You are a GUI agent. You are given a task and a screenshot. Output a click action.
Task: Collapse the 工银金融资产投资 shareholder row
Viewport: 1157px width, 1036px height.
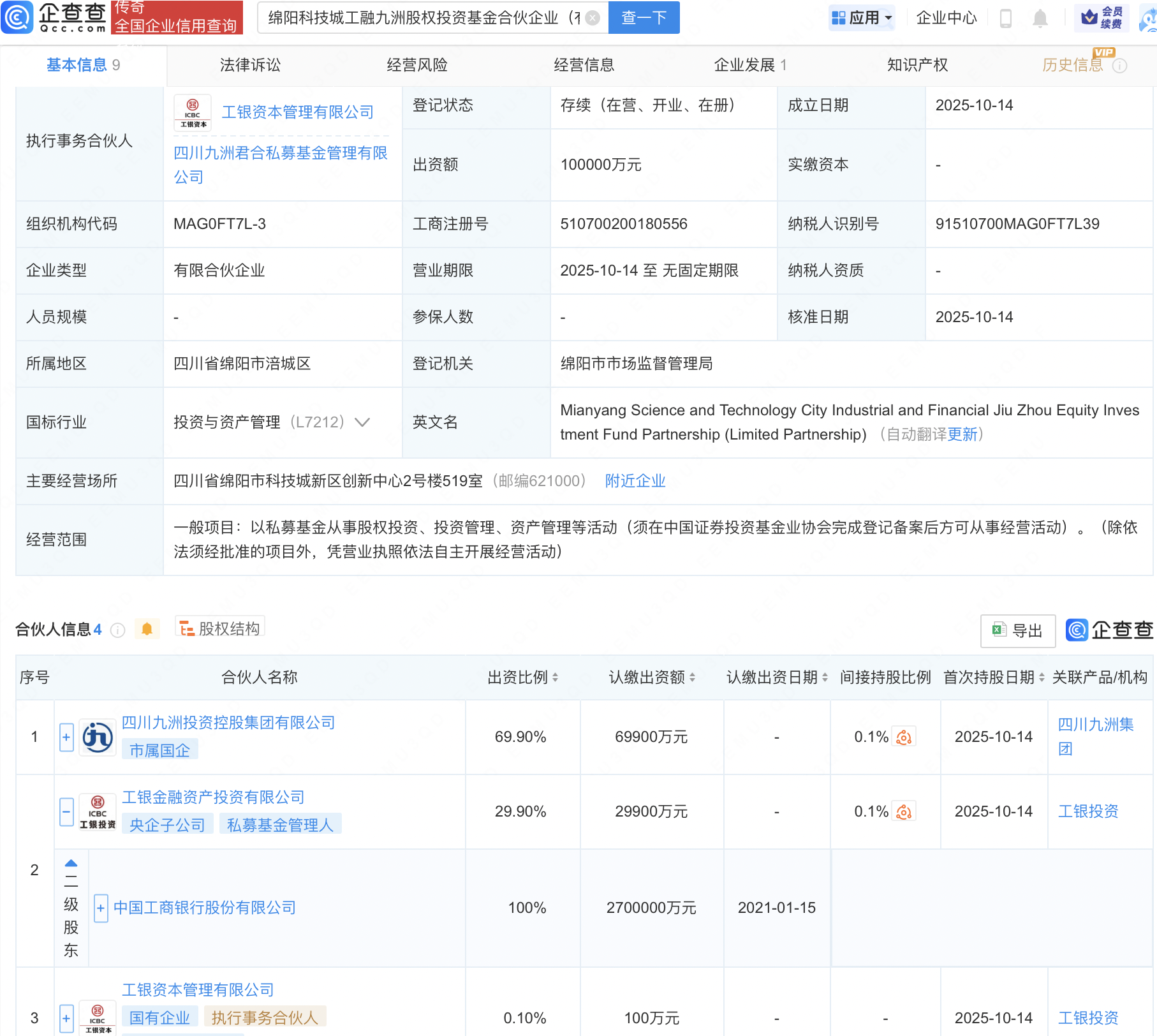66,812
